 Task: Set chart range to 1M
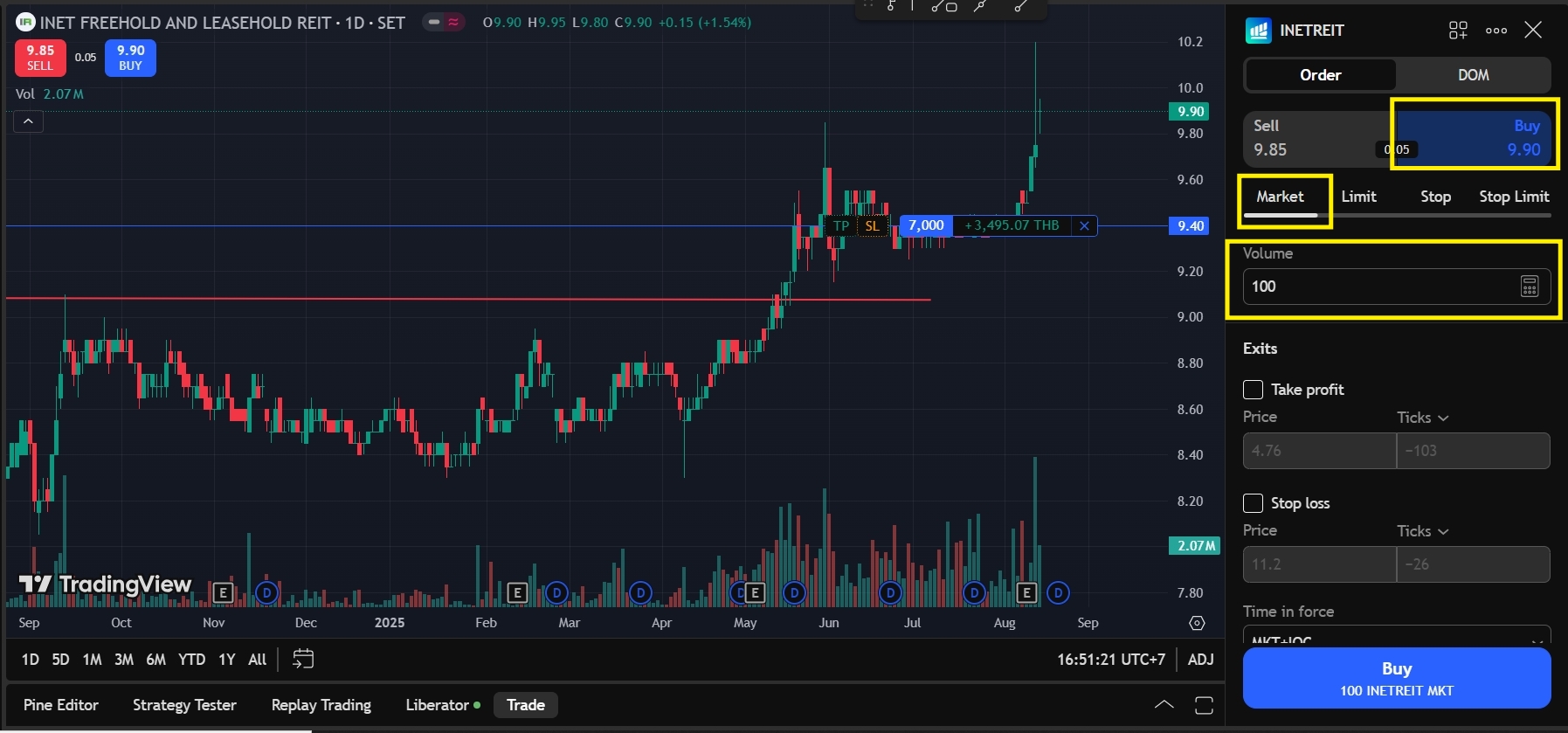pyautogui.click(x=92, y=660)
